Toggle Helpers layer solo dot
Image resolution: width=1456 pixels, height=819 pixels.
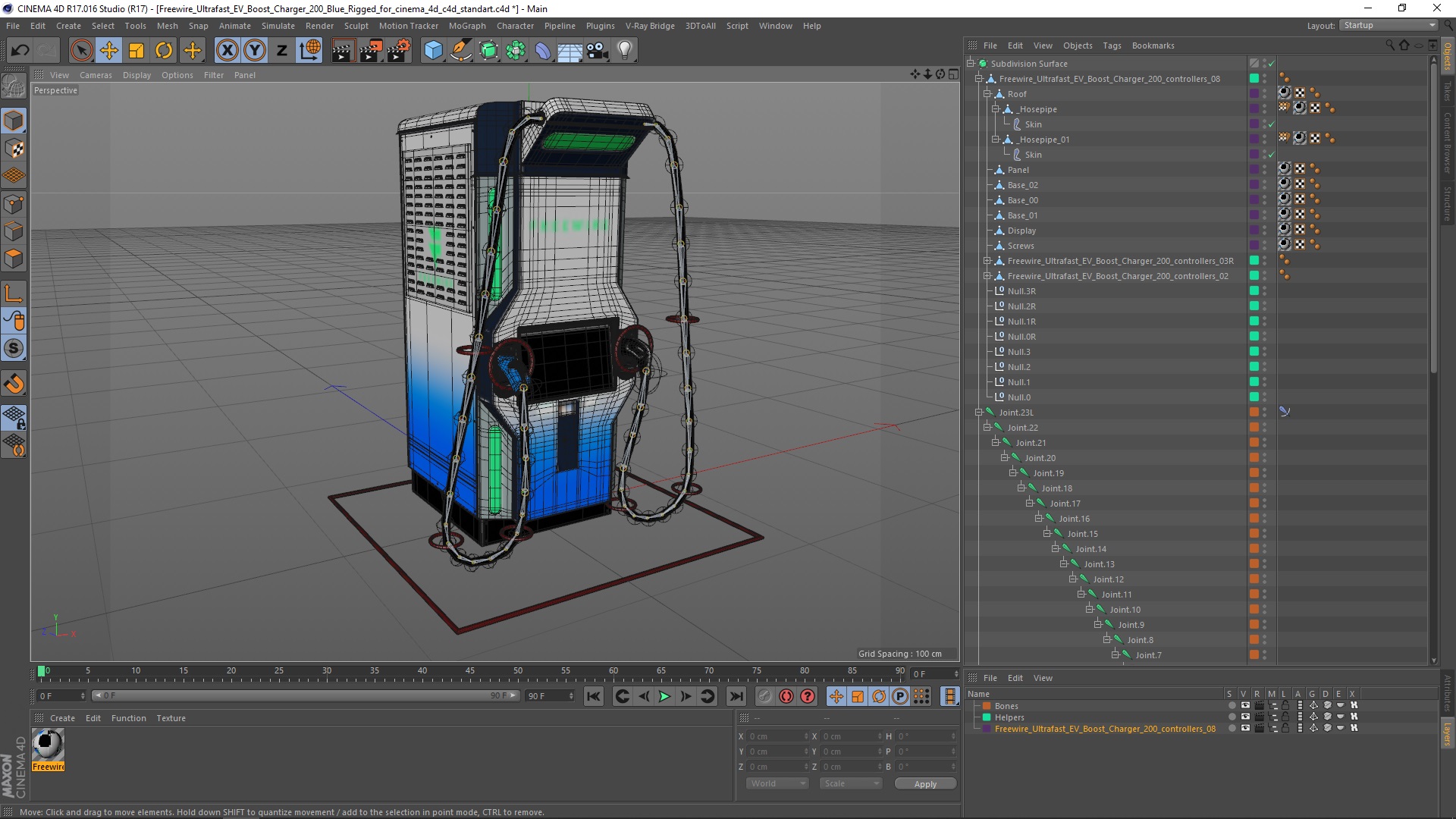(x=1232, y=717)
